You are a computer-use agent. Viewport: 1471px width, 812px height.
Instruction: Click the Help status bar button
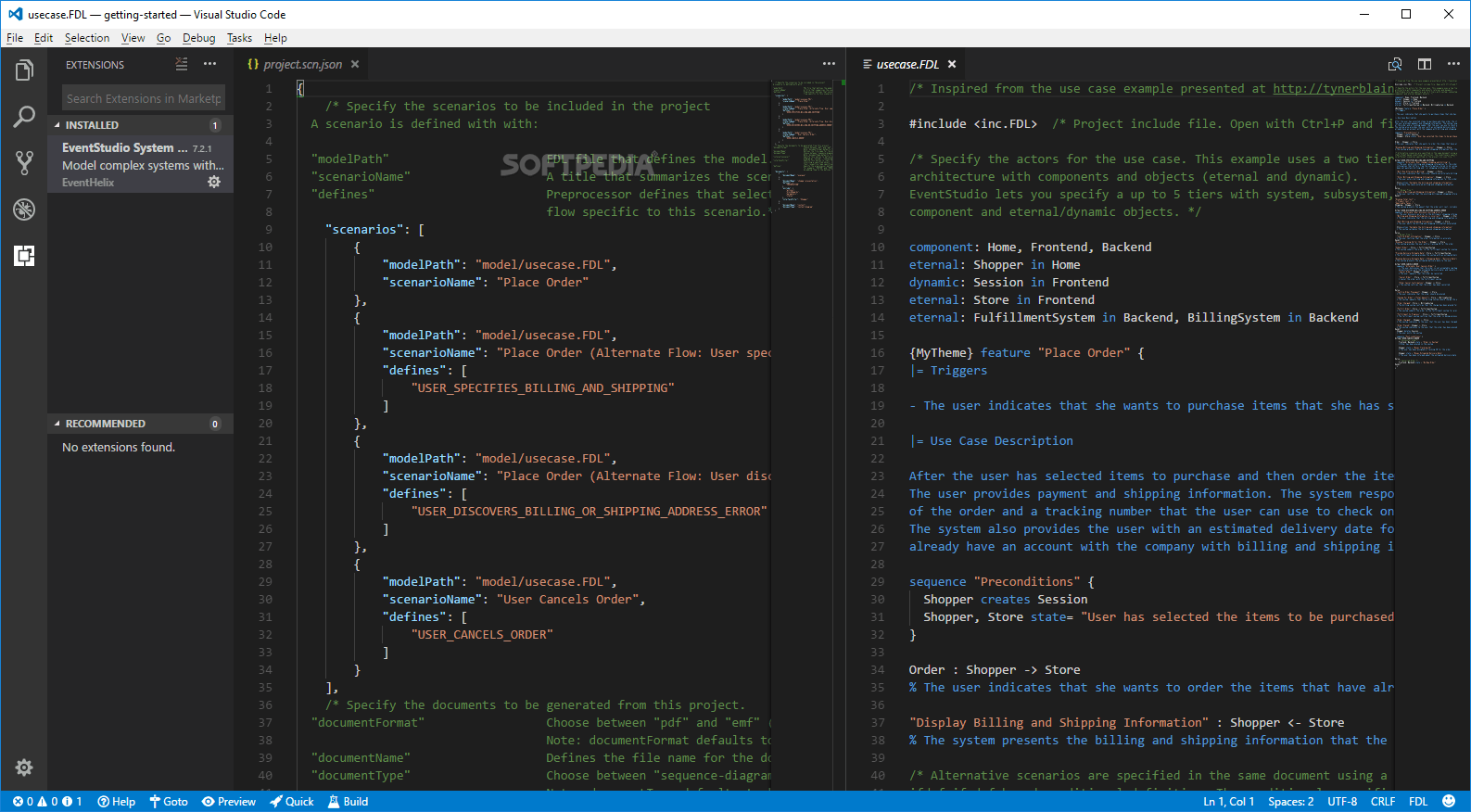pyautogui.click(x=117, y=802)
